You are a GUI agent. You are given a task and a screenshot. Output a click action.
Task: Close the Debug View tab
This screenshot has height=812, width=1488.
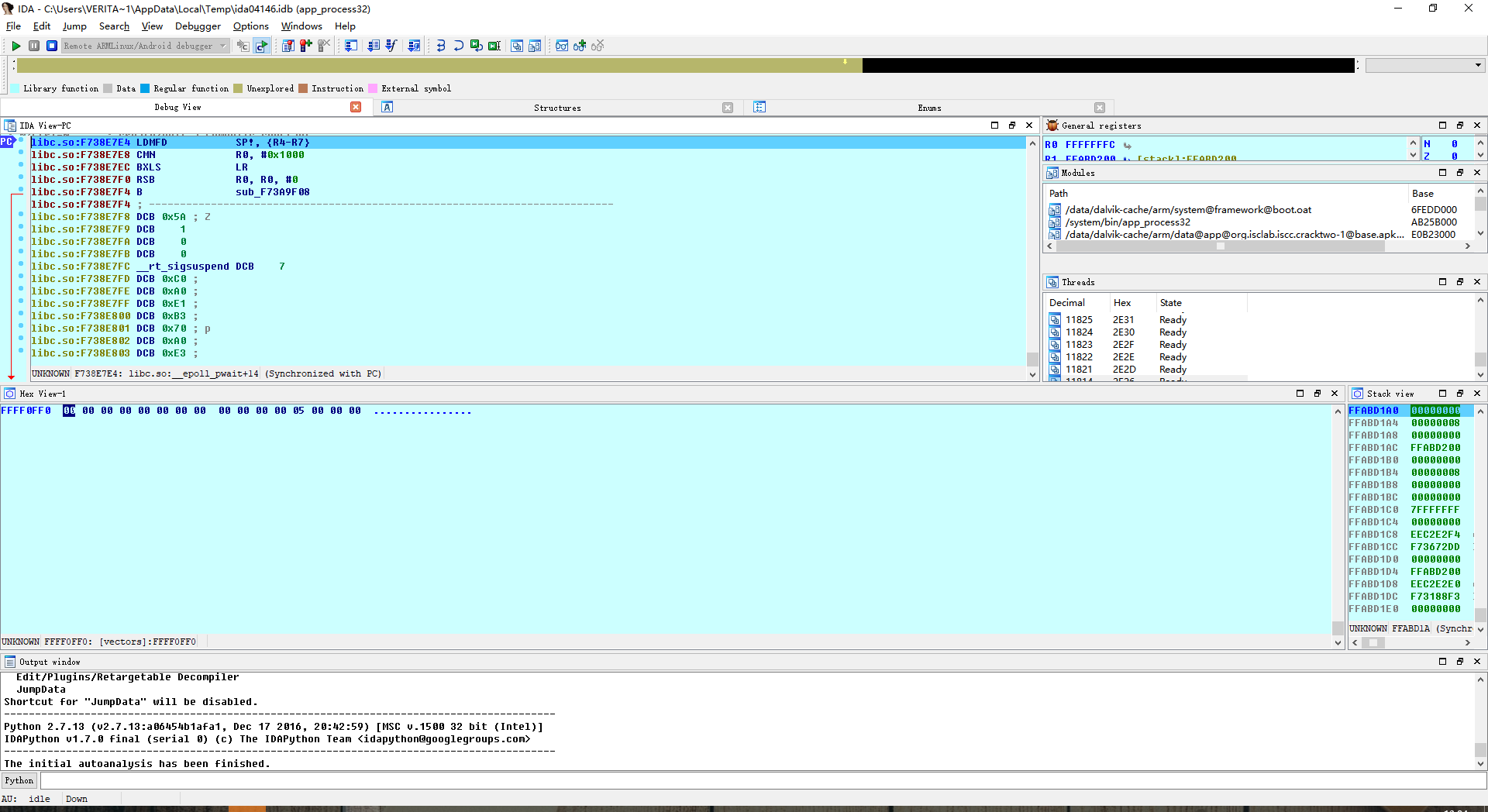[356, 107]
